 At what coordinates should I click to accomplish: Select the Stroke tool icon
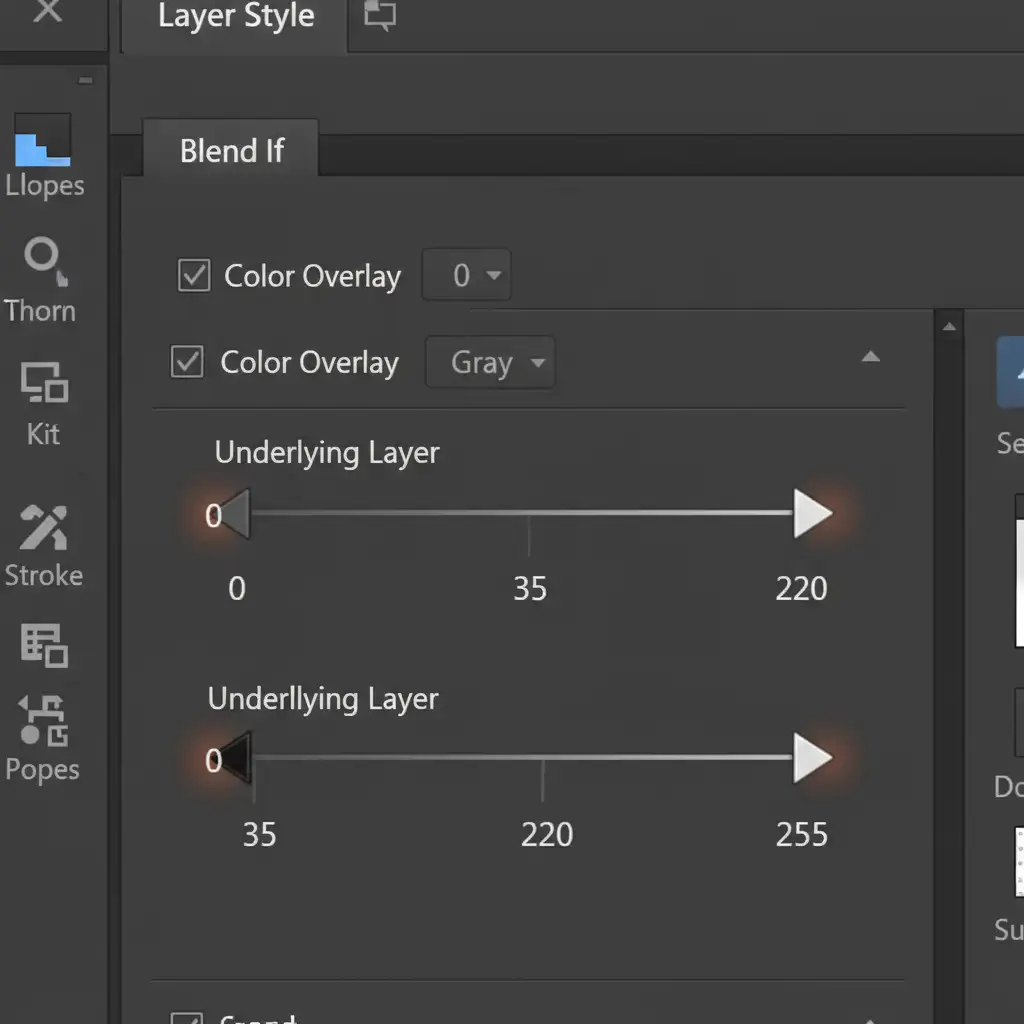(43, 527)
